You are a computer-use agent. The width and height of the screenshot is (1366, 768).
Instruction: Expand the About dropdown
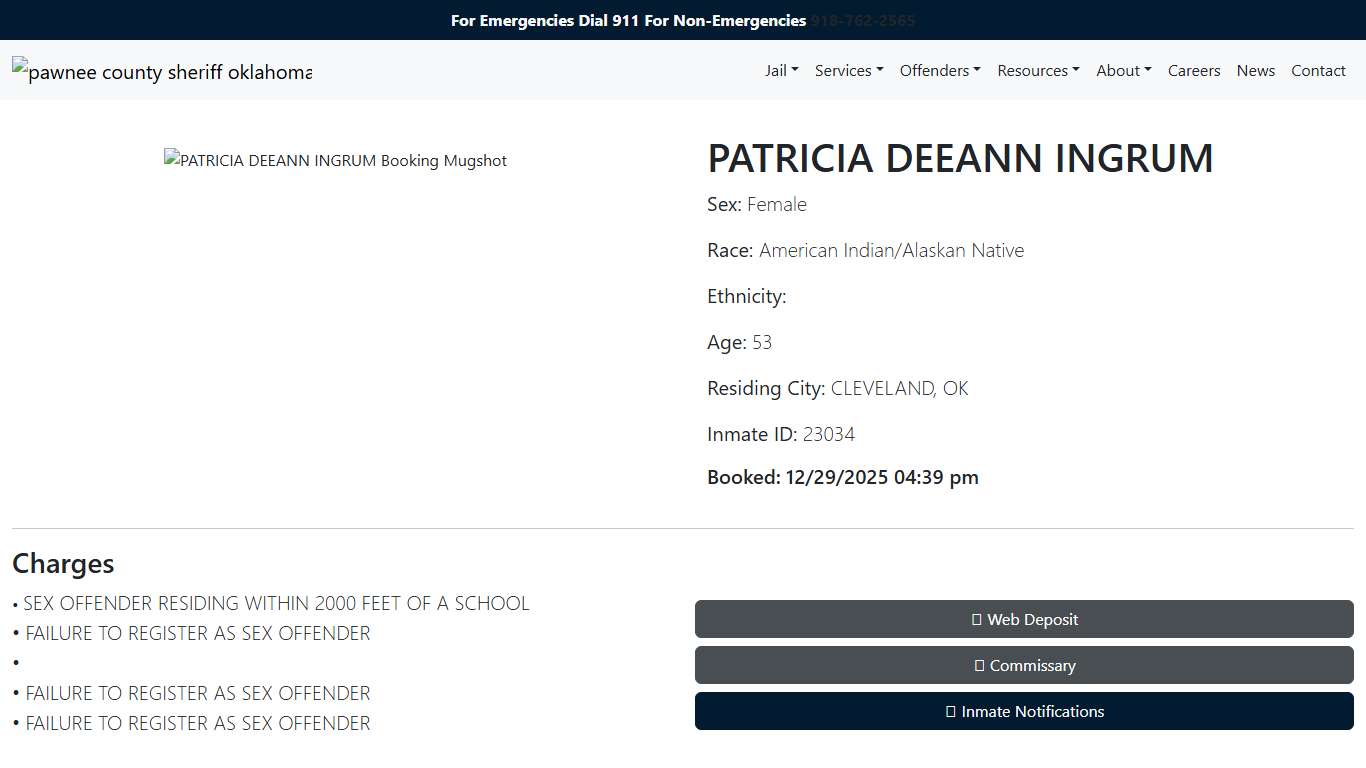click(x=1123, y=70)
